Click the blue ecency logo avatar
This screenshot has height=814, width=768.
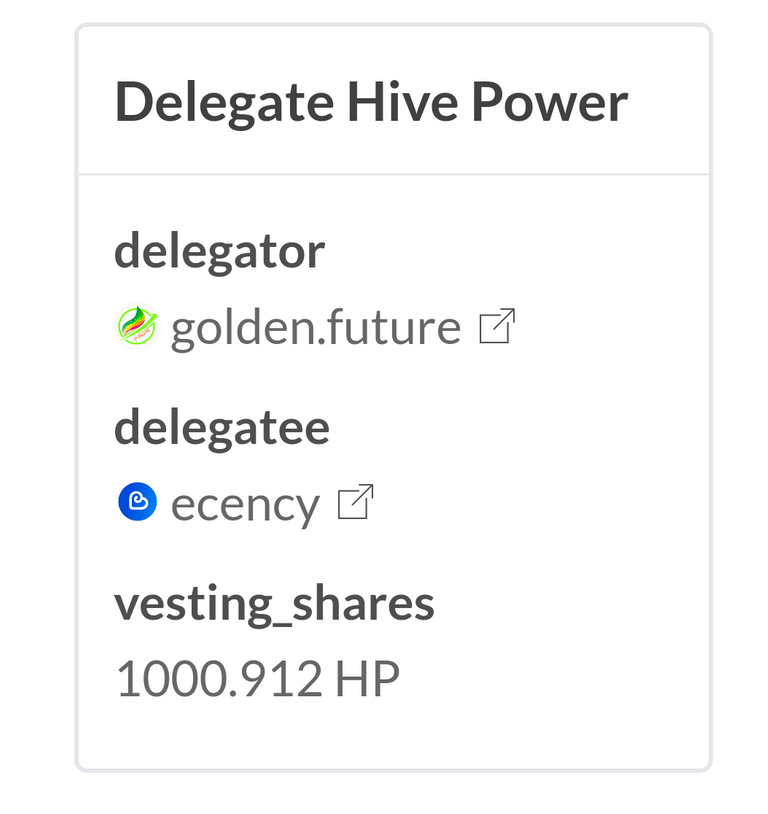137,501
